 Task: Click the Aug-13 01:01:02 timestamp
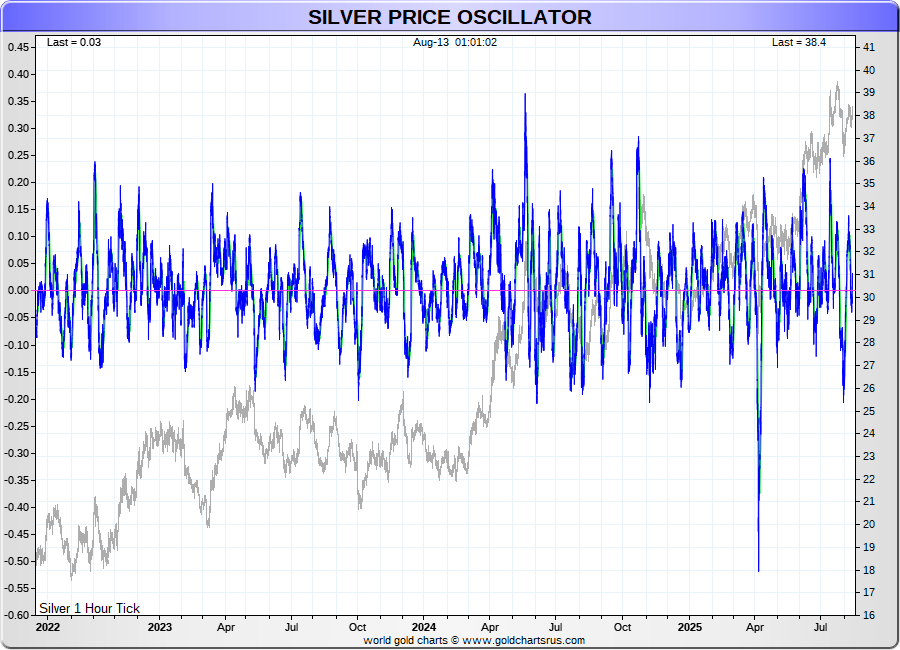(x=455, y=42)
